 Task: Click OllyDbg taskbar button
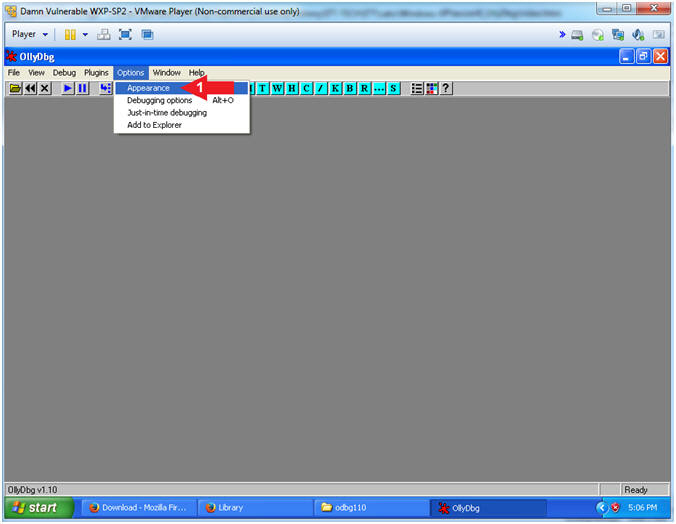coord(488,508)
